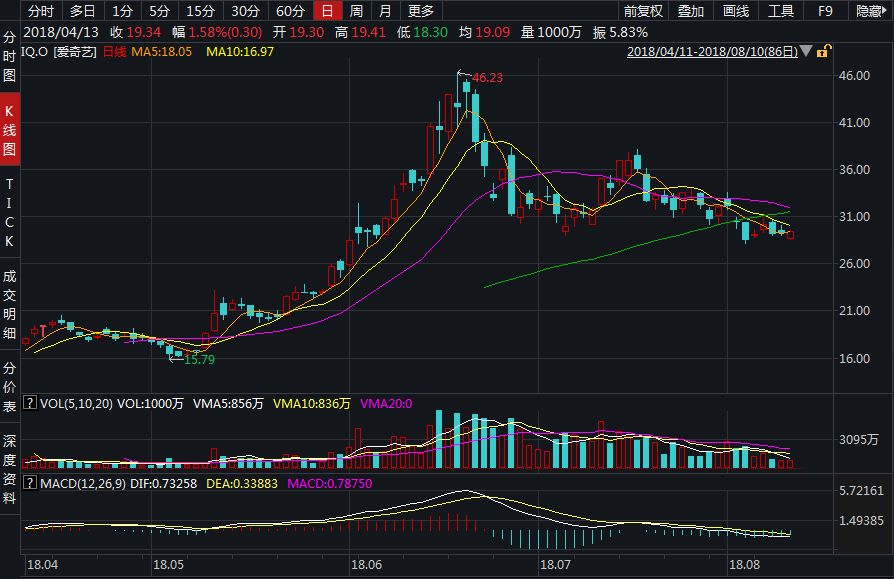Open the VOL indicator help question-mark icon
Screen dimensions: 894x579
pyautogui.click(x=30, y=403)
